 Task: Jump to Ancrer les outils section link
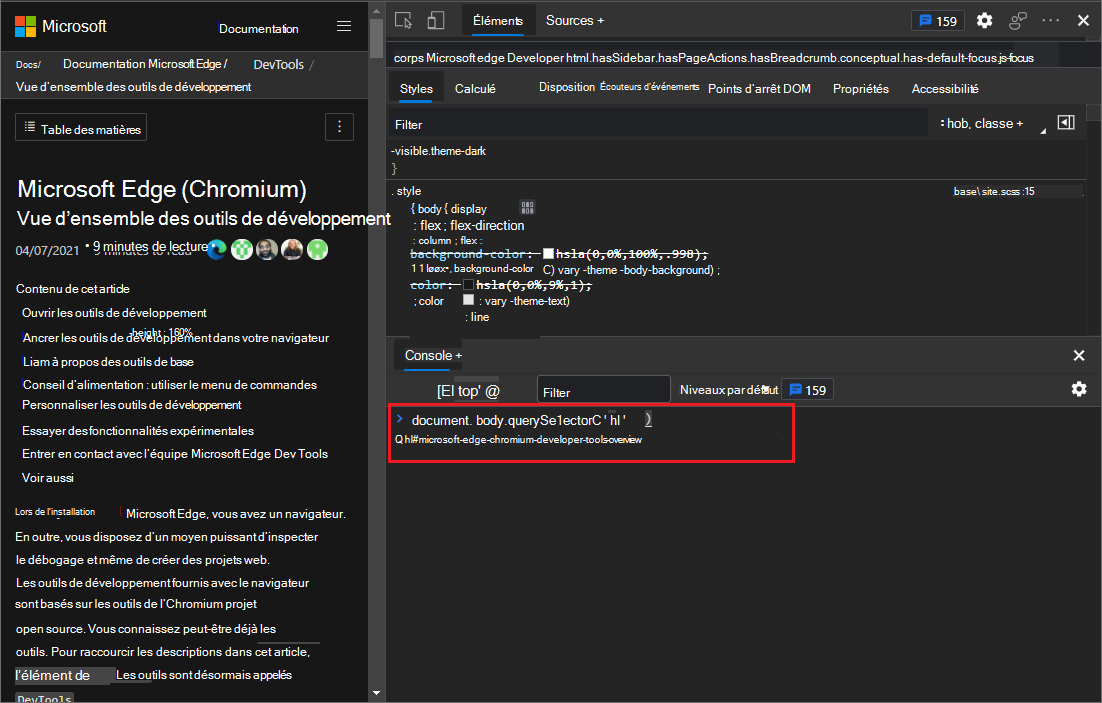176,338
